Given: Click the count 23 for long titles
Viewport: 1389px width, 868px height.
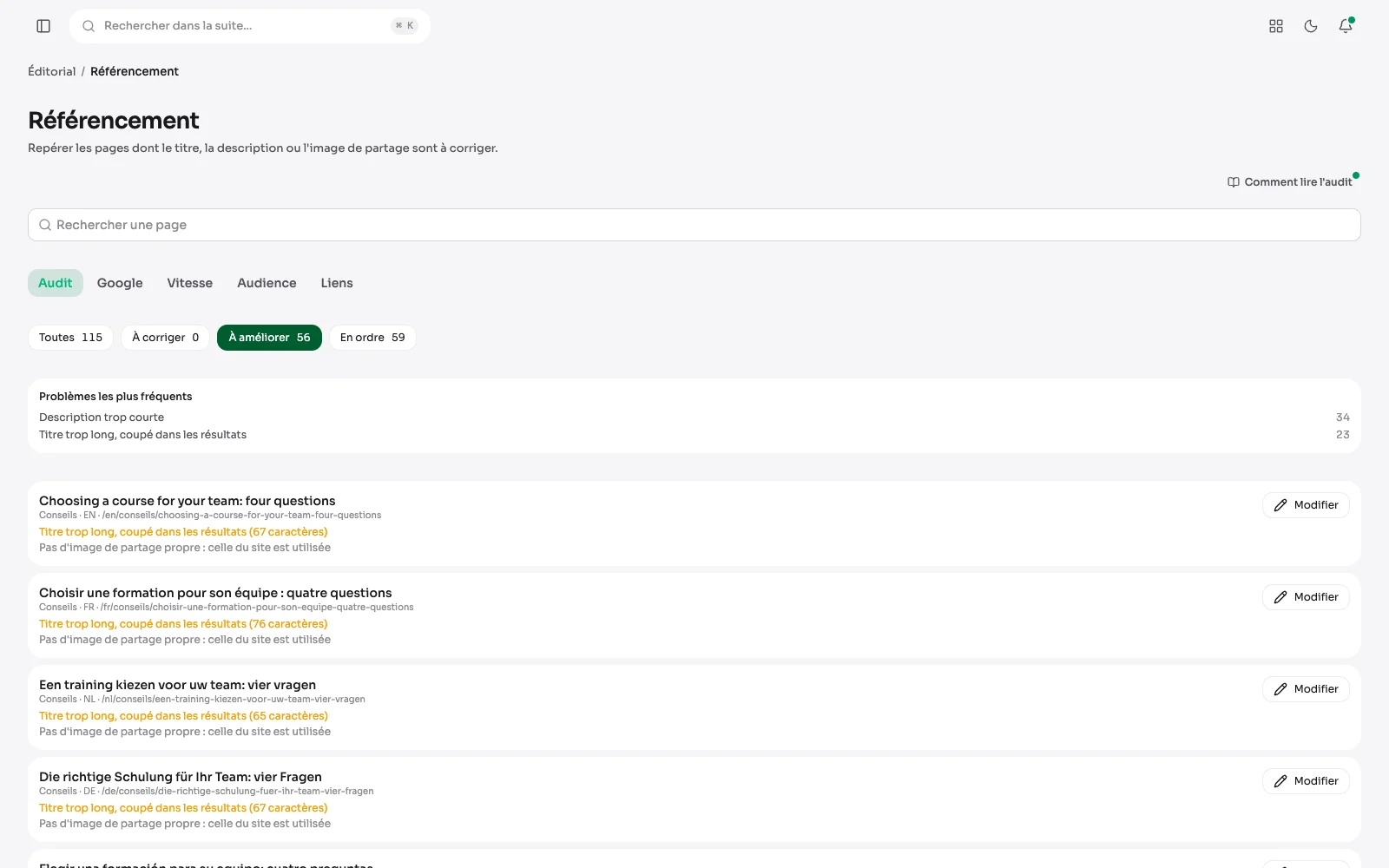Looking at the screenshot, I should pos(1343,435).
